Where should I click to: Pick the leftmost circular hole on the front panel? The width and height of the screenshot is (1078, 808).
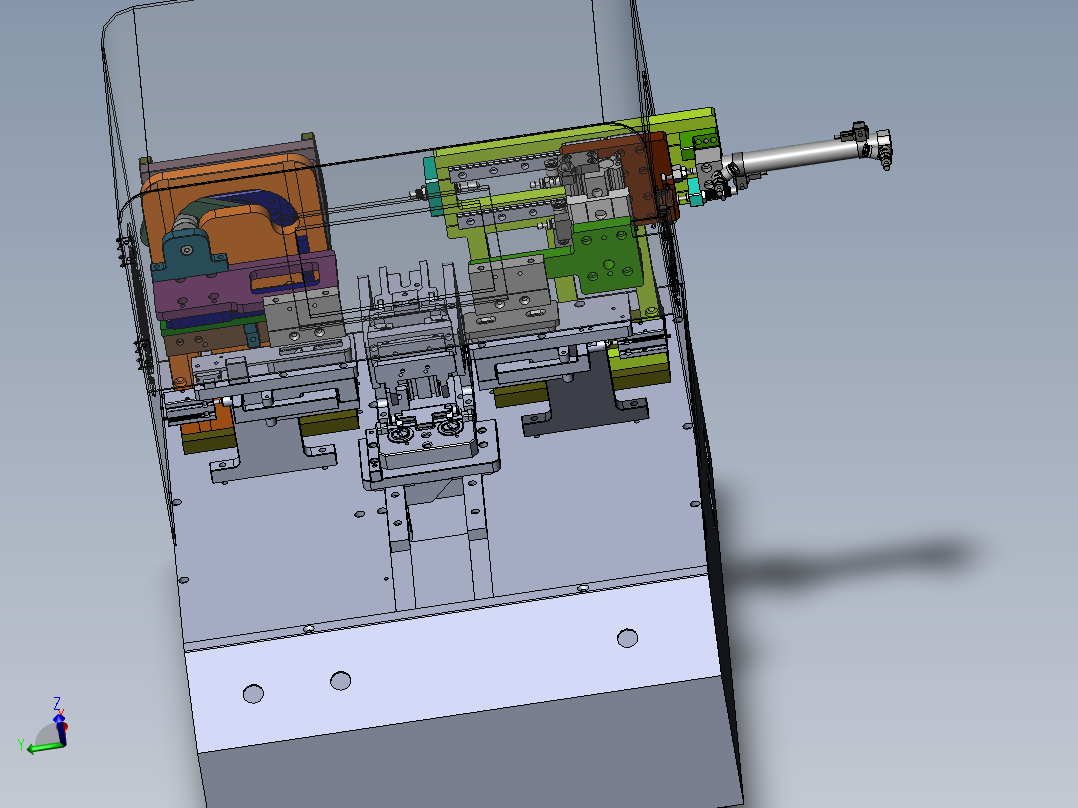(x=253, y=694)
